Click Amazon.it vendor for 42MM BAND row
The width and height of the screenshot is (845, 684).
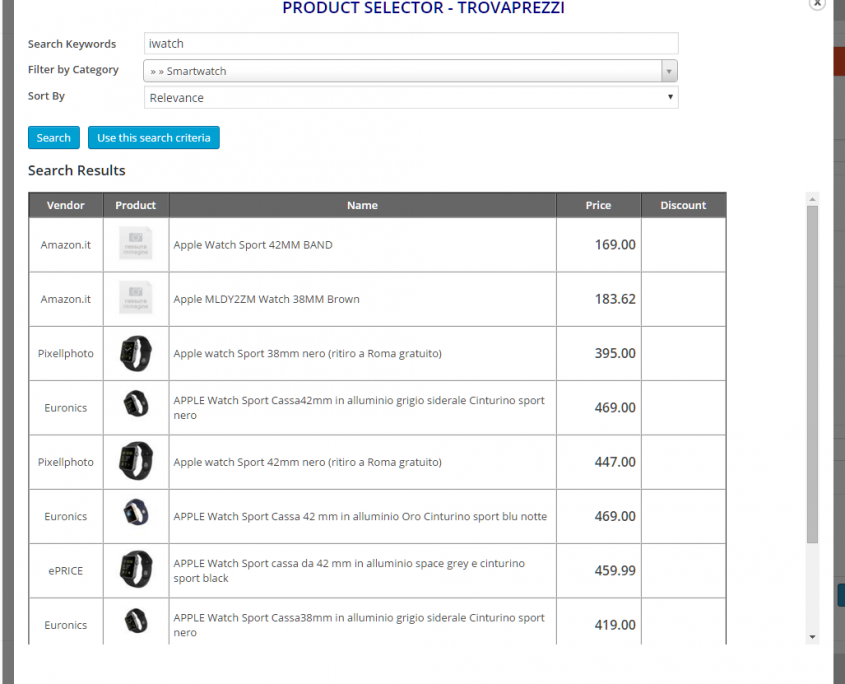(66, 245)
